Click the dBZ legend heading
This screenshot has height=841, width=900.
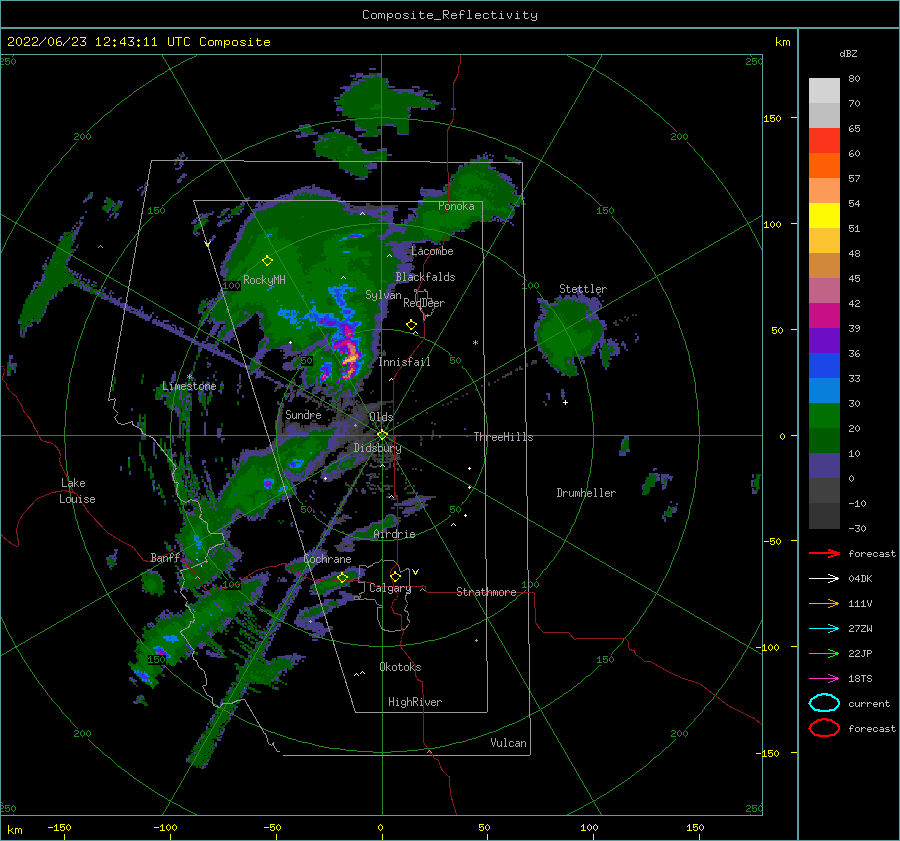click(848, 53)
